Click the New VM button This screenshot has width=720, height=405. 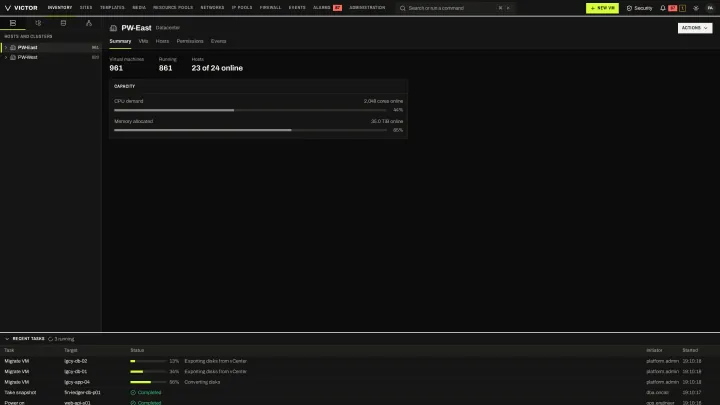tap(602, 8)
